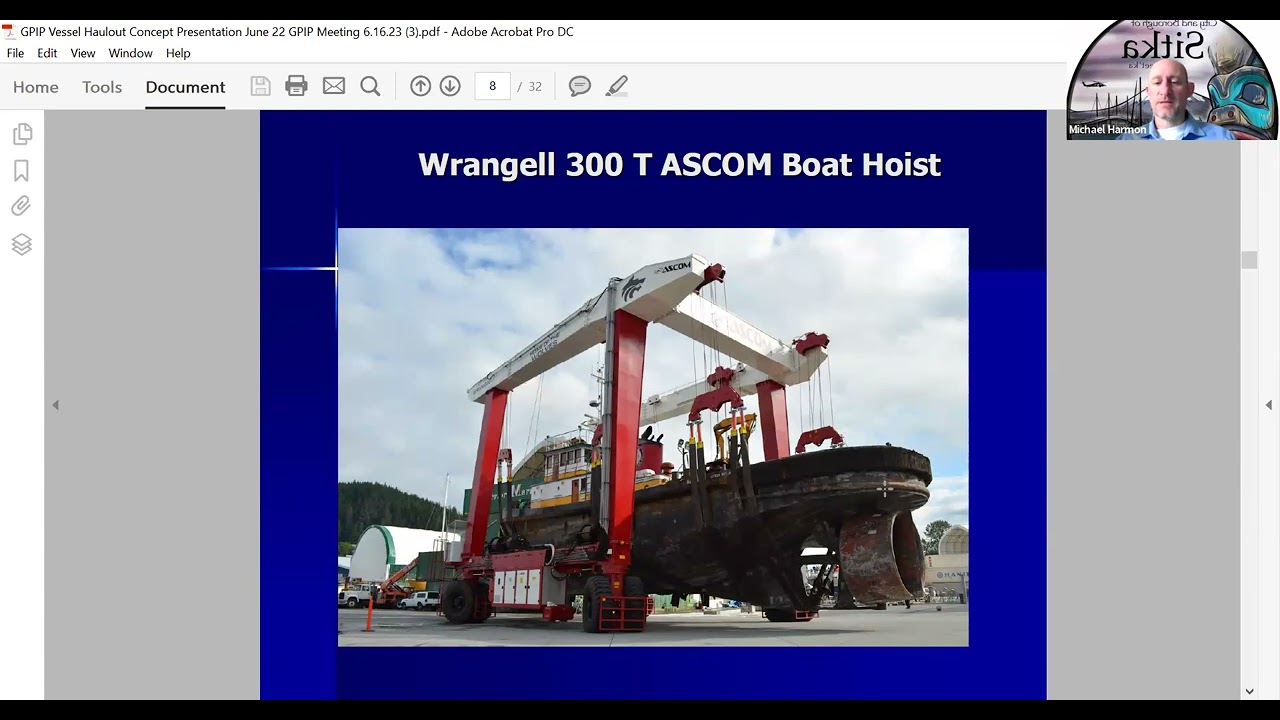Click the page number field showing 8

492,86
